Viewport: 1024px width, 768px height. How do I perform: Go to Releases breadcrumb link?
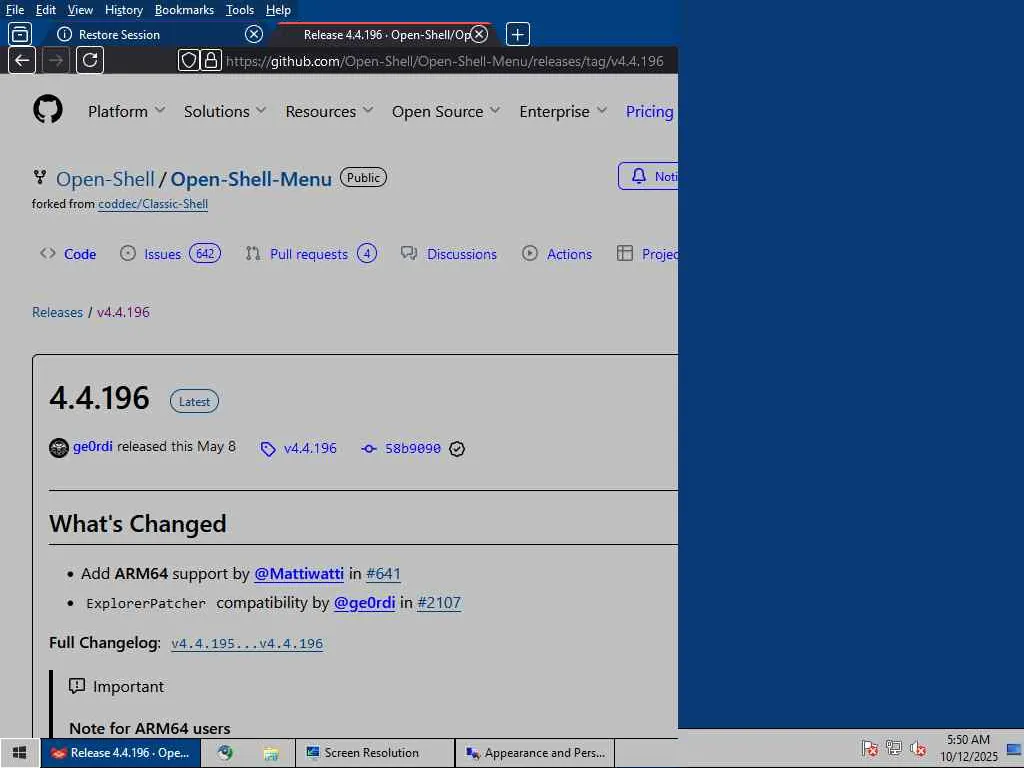[x=57, y=312]
